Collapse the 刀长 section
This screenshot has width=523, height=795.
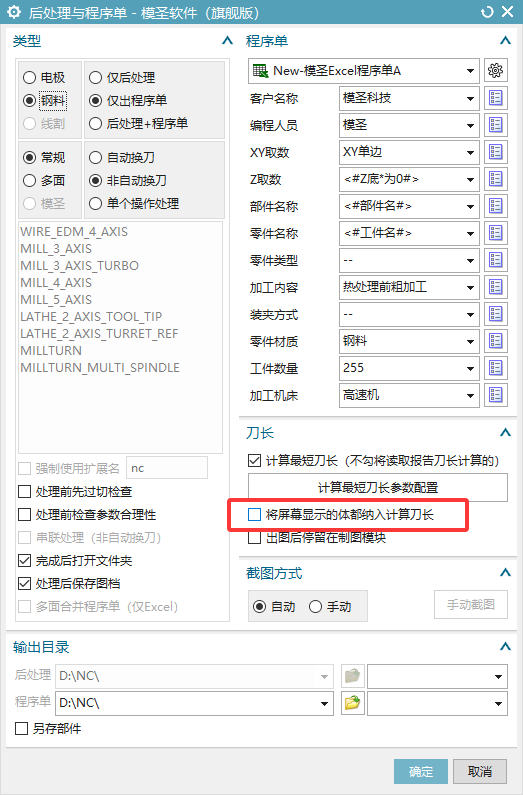click(505, 432)
